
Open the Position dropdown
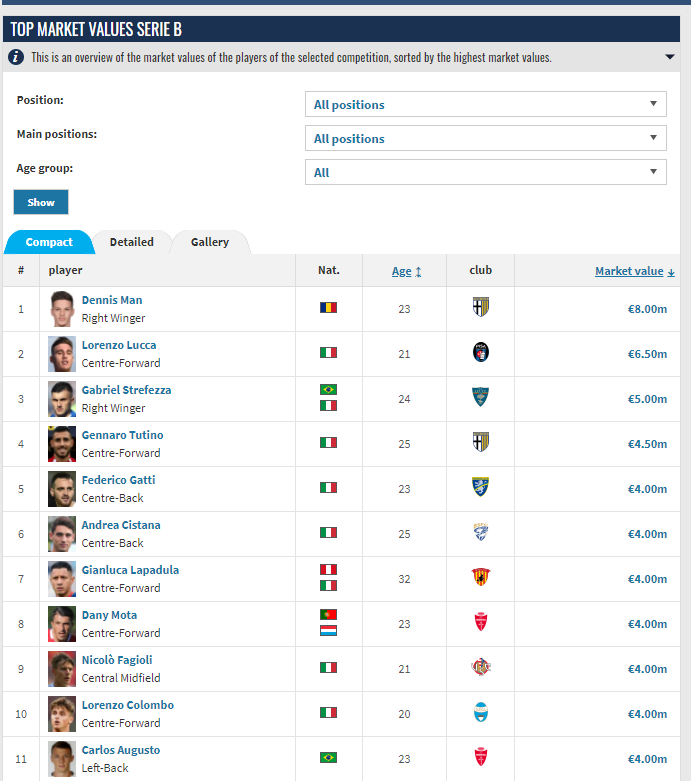click(x=486, y=104)
